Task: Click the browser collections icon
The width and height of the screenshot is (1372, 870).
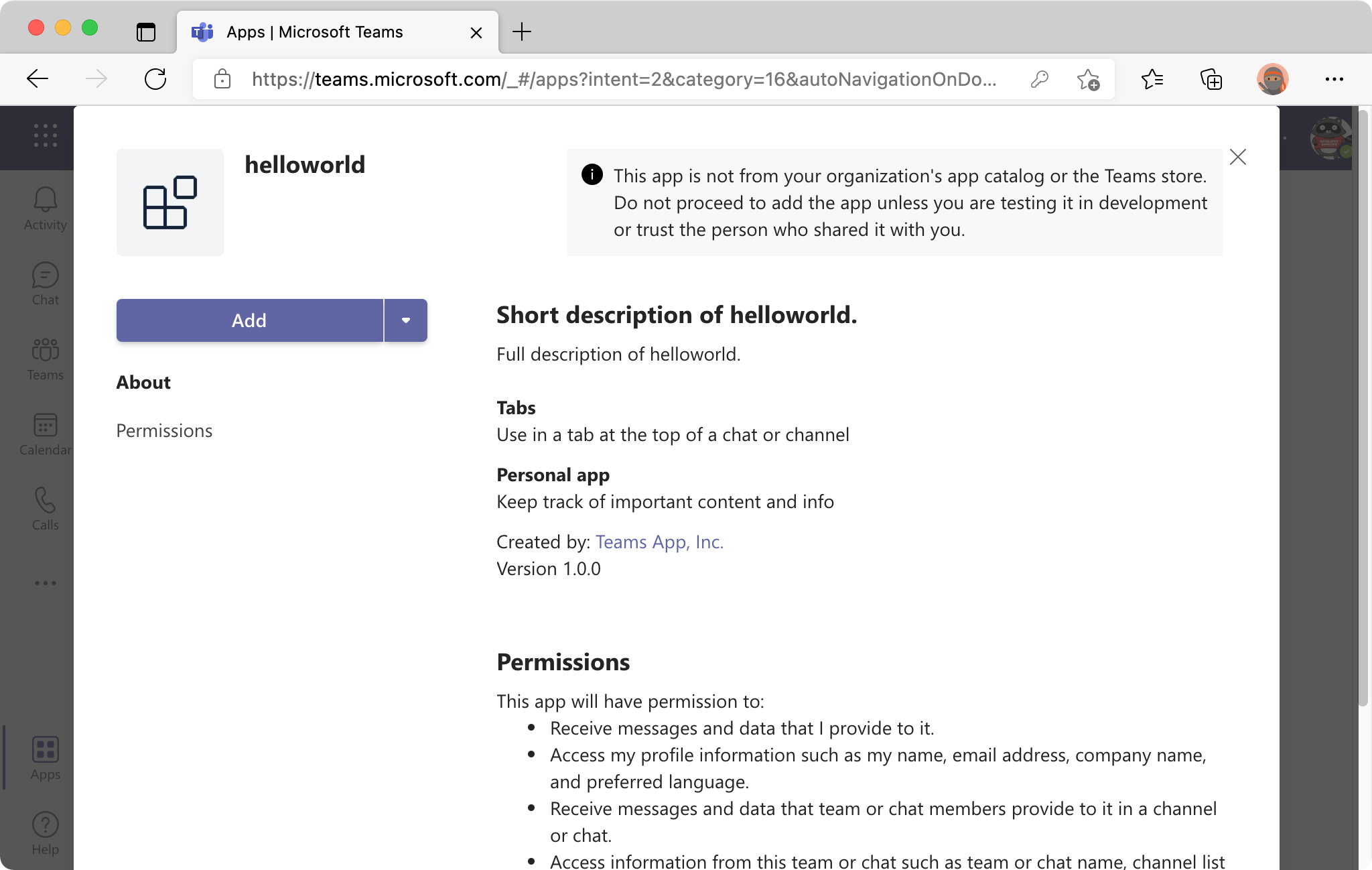Action: (1211, 80)
